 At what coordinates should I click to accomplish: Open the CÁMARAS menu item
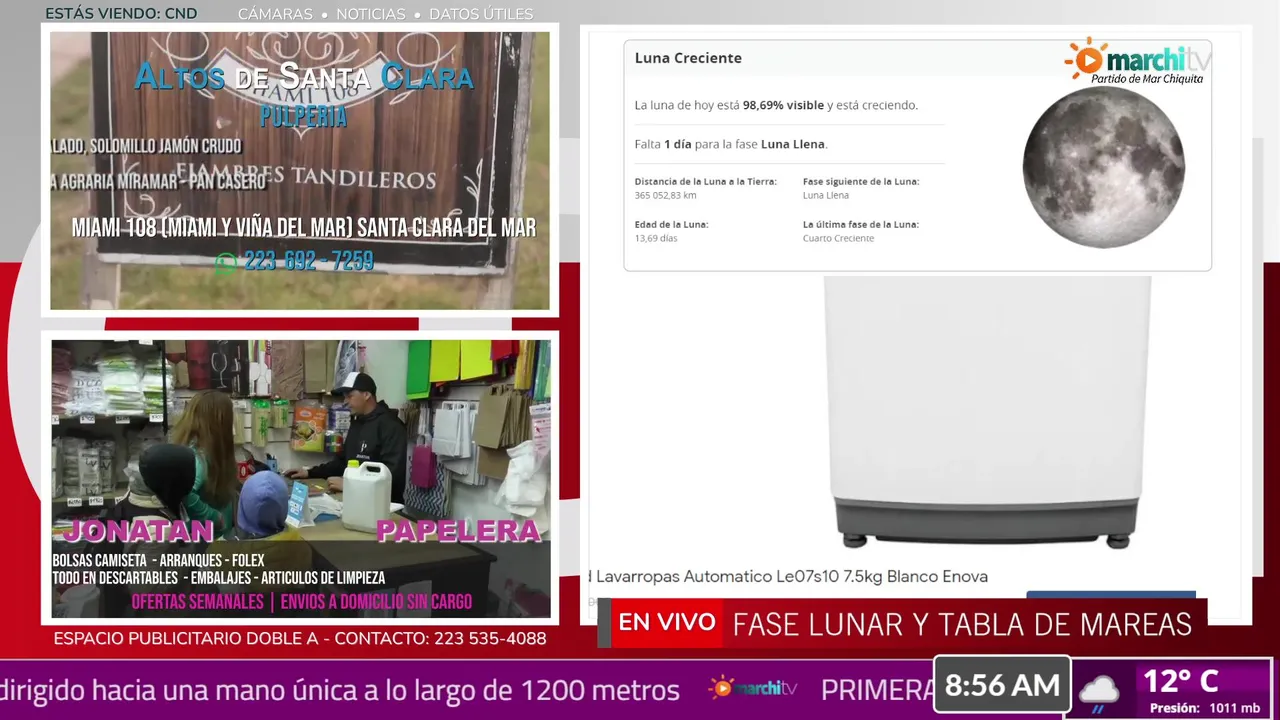[275, 14]
